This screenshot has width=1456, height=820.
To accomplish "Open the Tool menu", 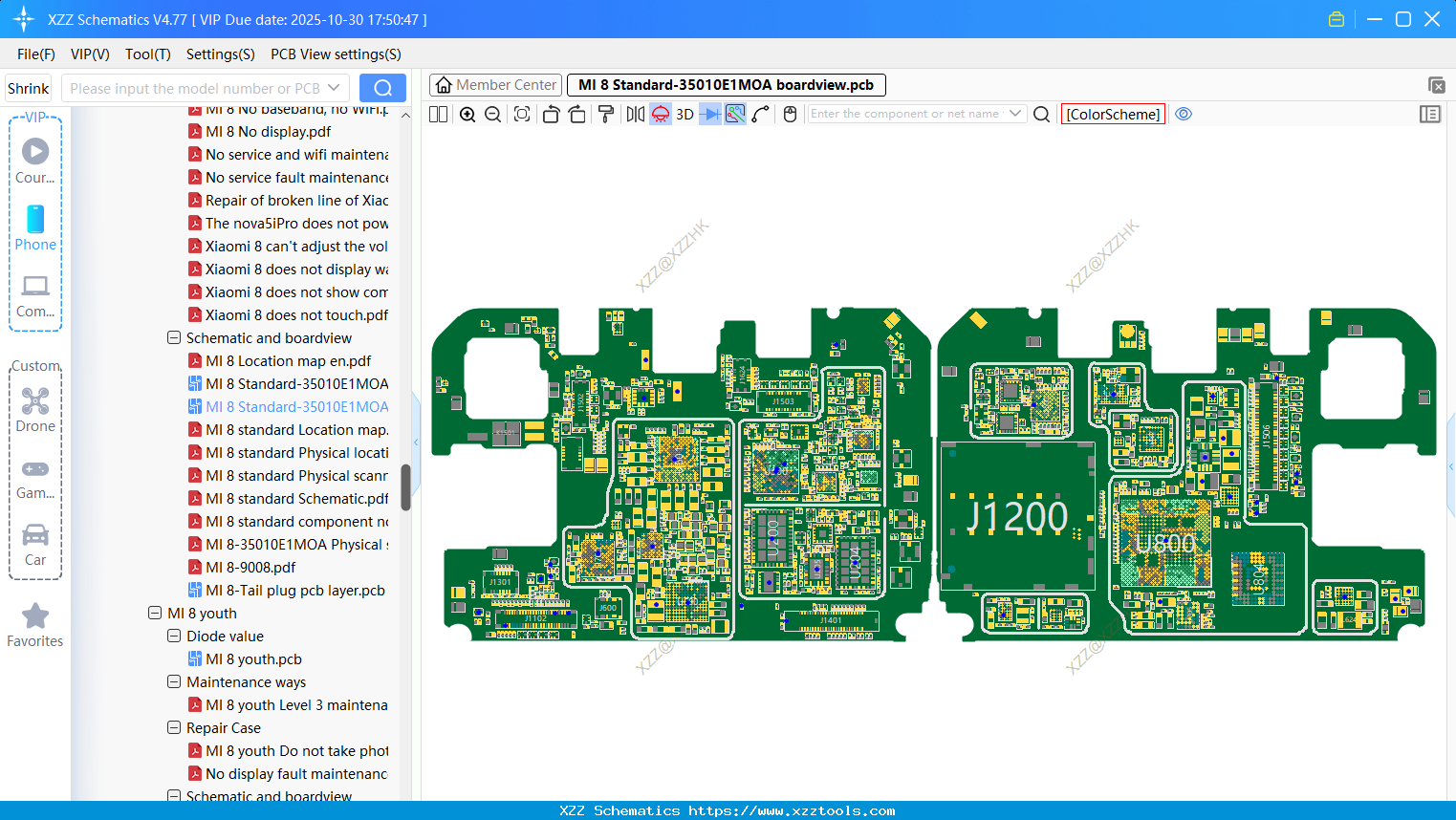I will coord(147,54).
